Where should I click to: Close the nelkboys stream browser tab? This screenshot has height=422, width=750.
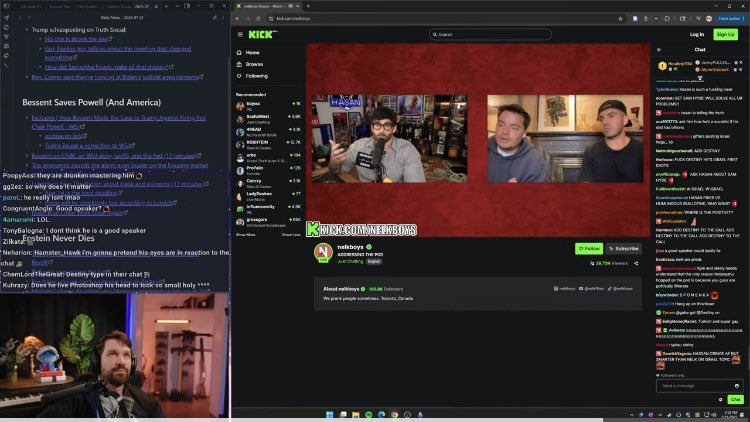point(297,6)
